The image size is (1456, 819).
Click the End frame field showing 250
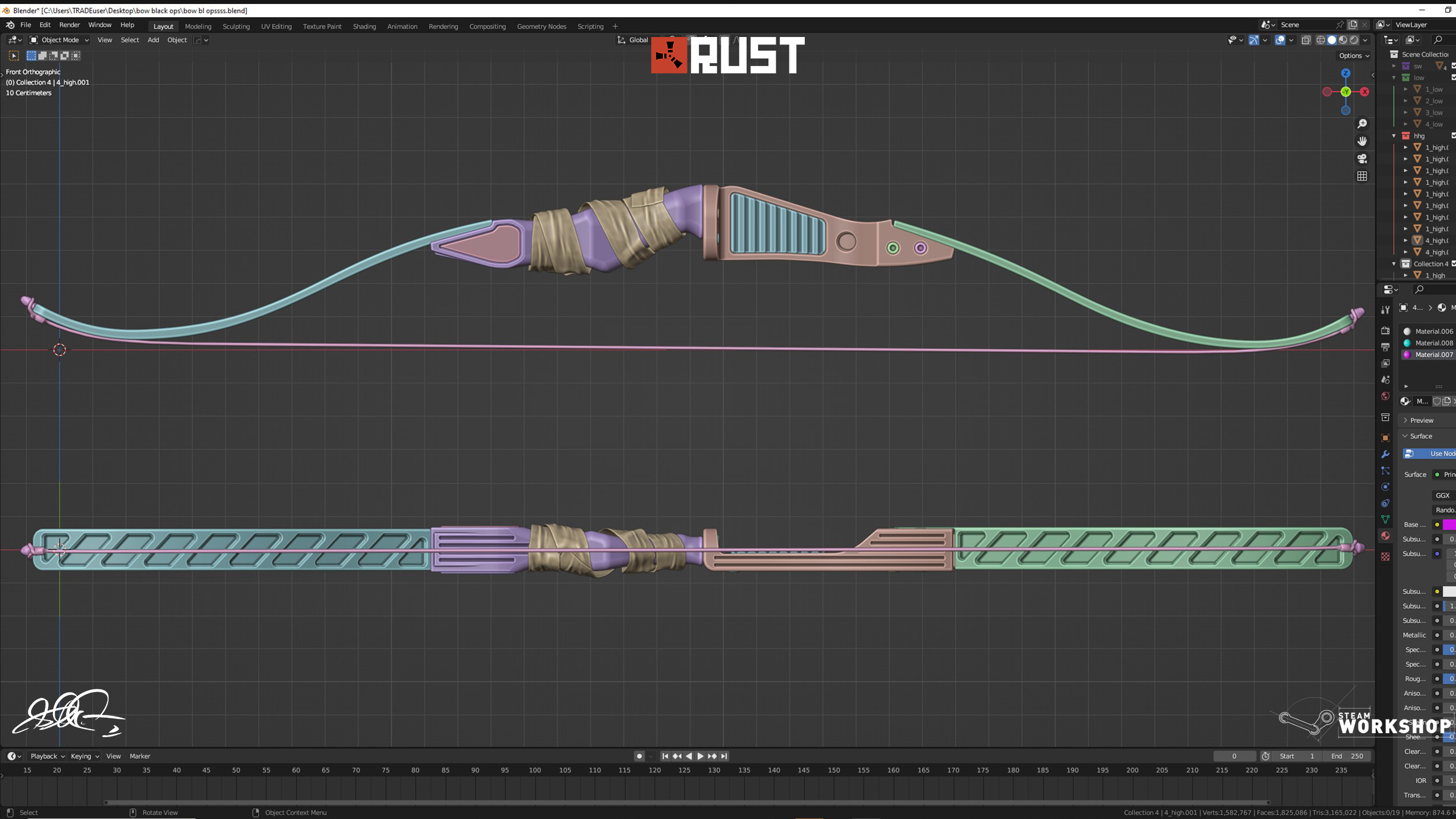pyautogui.click(x=1347, y=756)
